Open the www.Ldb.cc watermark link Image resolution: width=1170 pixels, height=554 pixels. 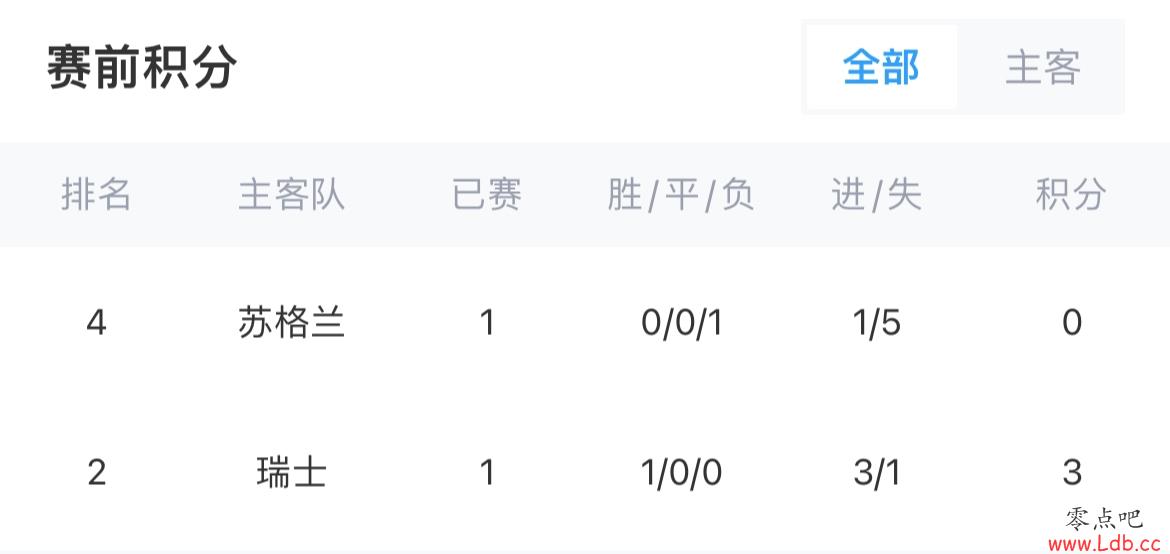[x=1106, y=544]
